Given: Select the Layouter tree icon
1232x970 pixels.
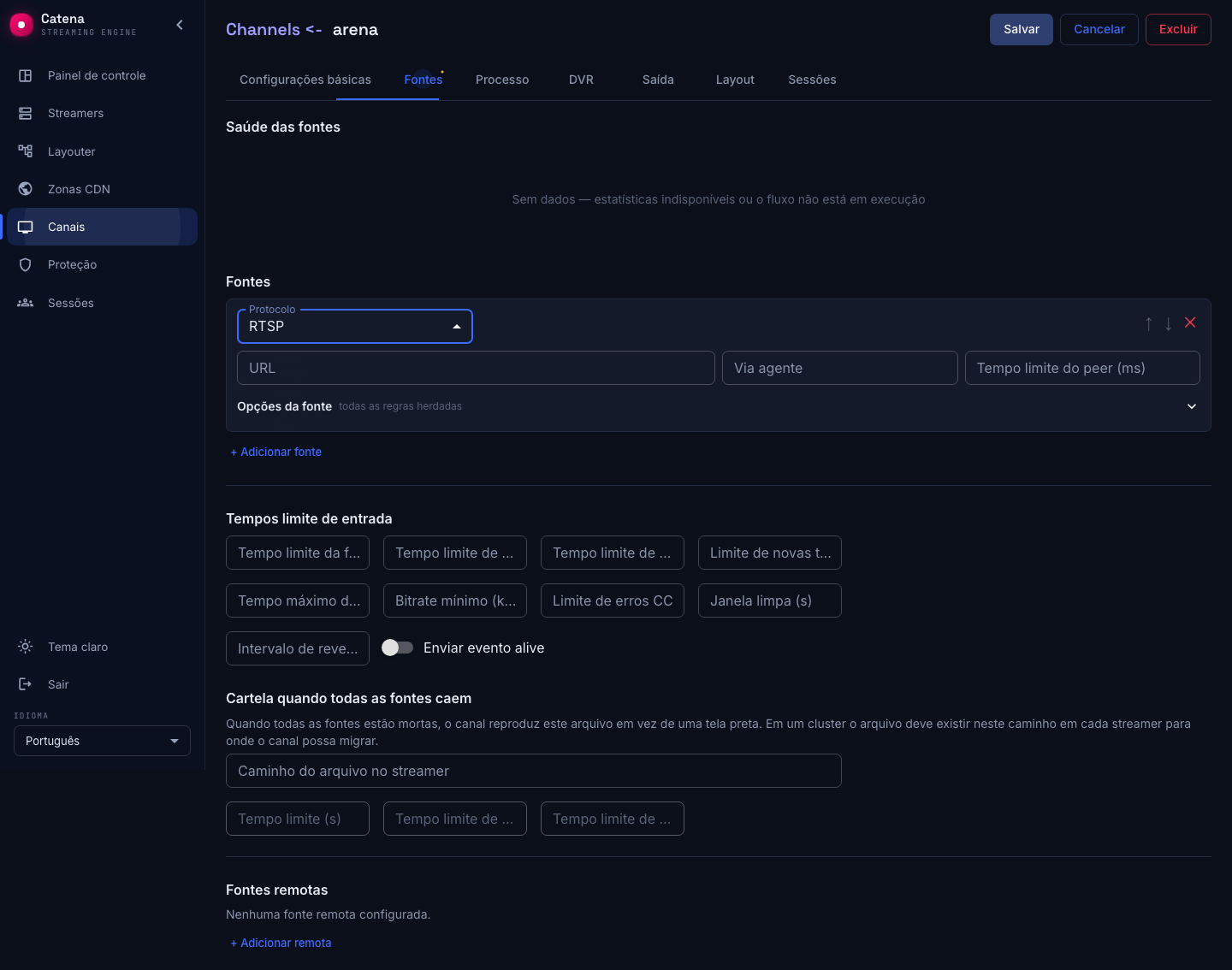Looking at the screenshot, I should (x=26, y=151).
